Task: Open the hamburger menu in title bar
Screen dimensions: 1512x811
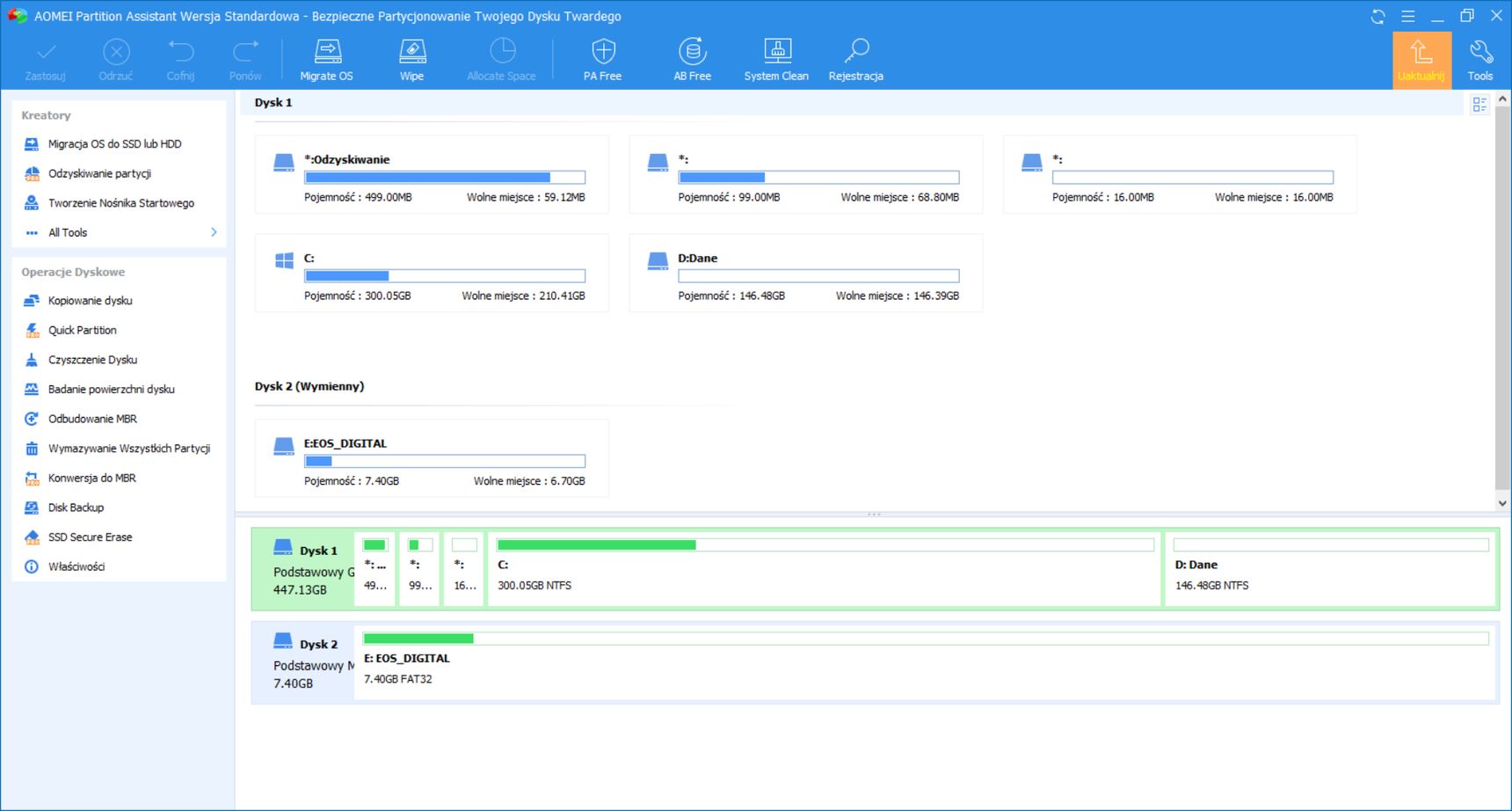Action: (1408, 17)
